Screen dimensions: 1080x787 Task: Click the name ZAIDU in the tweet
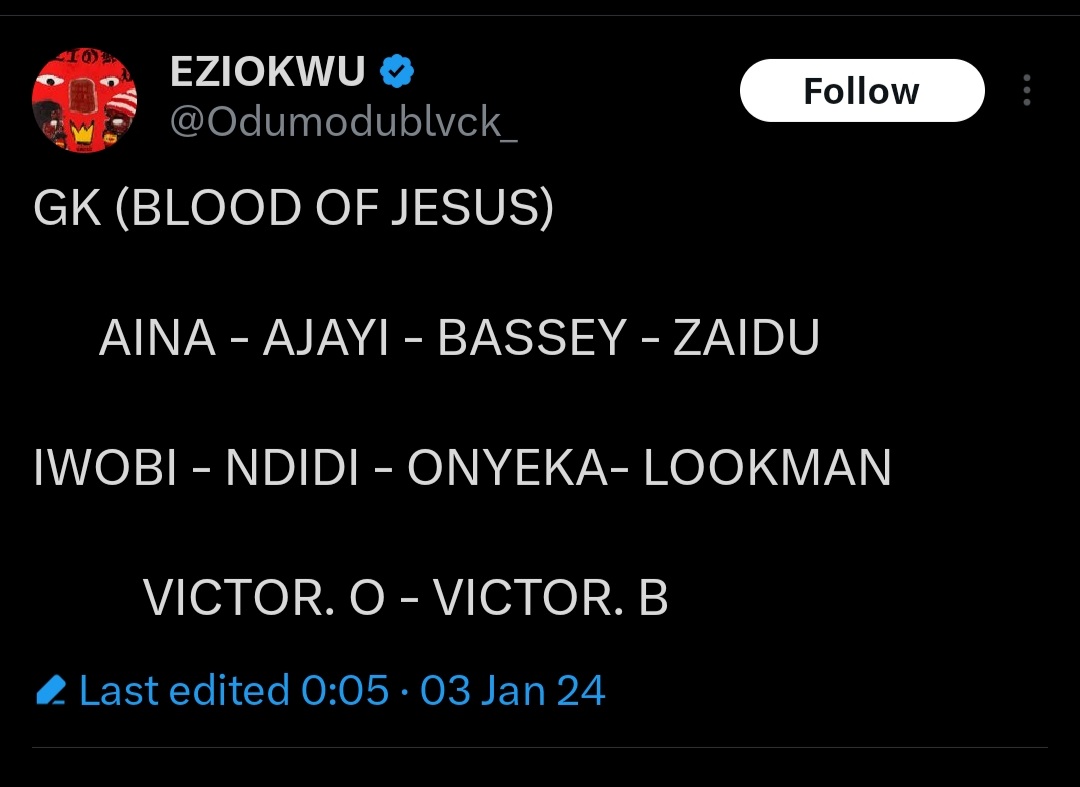(746, 339)
